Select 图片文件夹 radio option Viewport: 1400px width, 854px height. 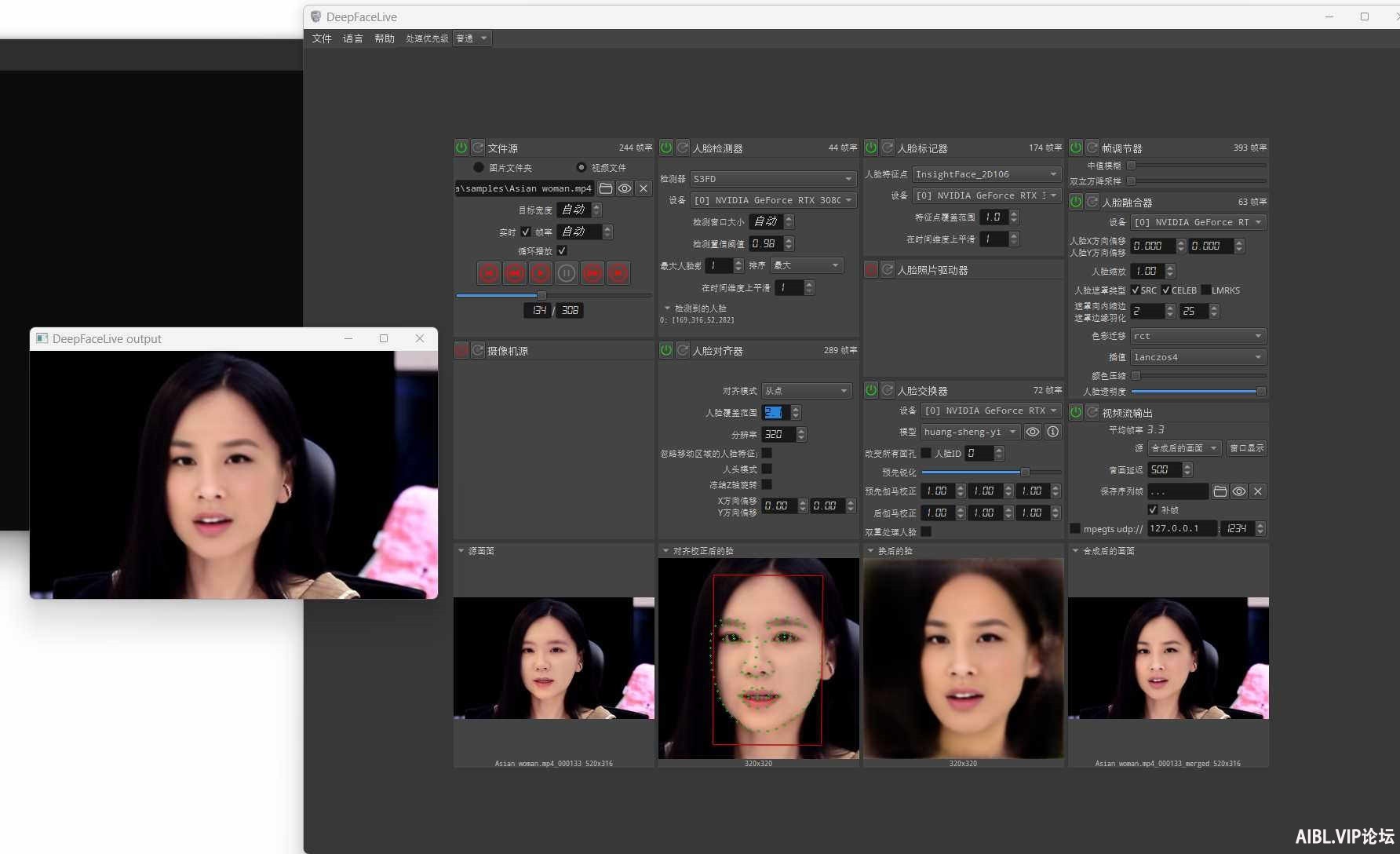[479, 167]
